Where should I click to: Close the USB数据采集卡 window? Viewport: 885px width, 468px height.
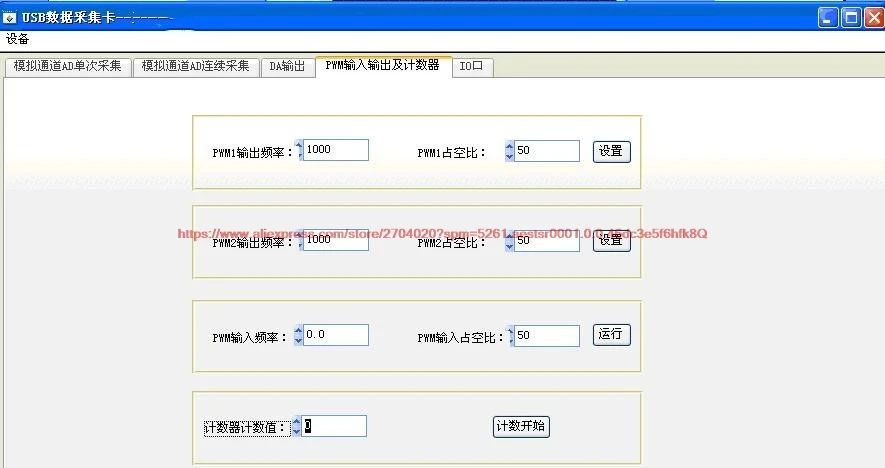tap(874, 18)
